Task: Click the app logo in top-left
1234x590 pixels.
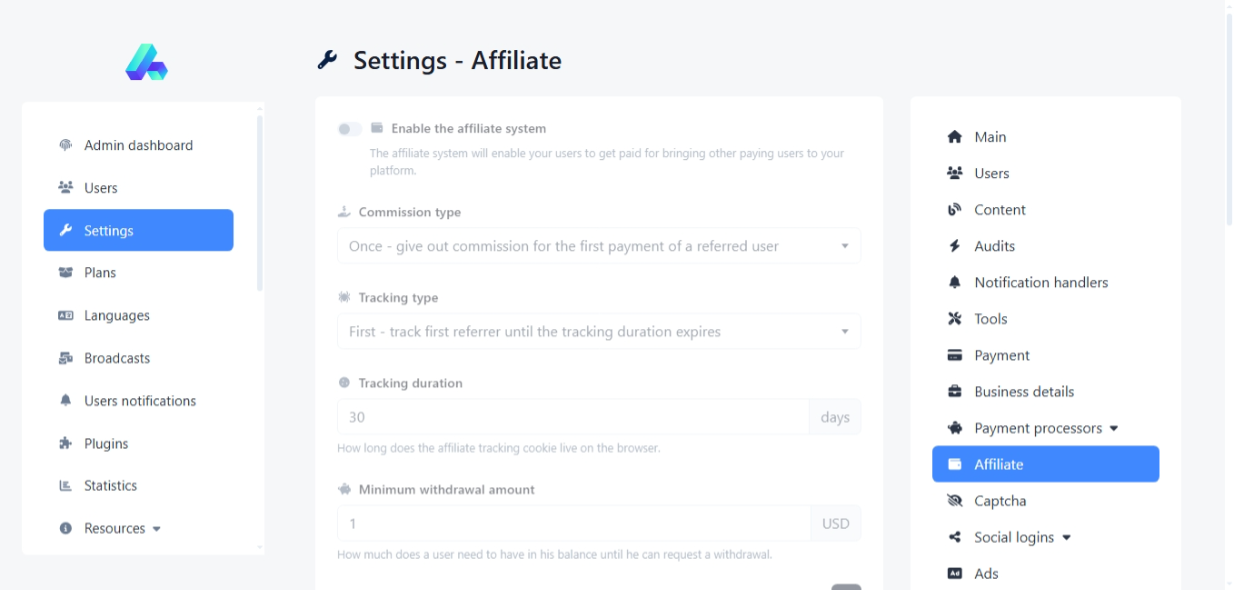Action: tap(146, 62)
